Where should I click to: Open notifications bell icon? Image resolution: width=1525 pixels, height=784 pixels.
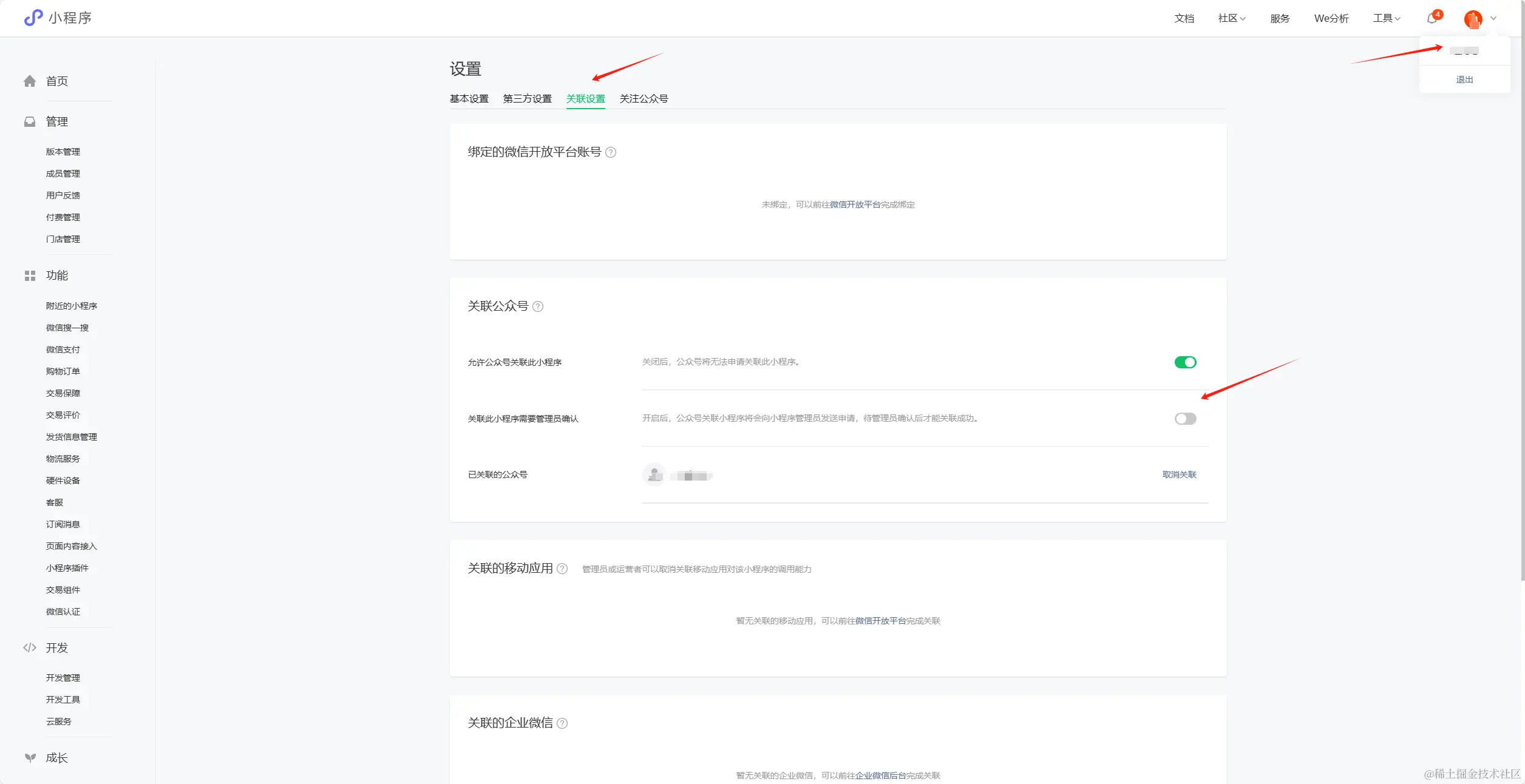click(x=1432, y=18)
